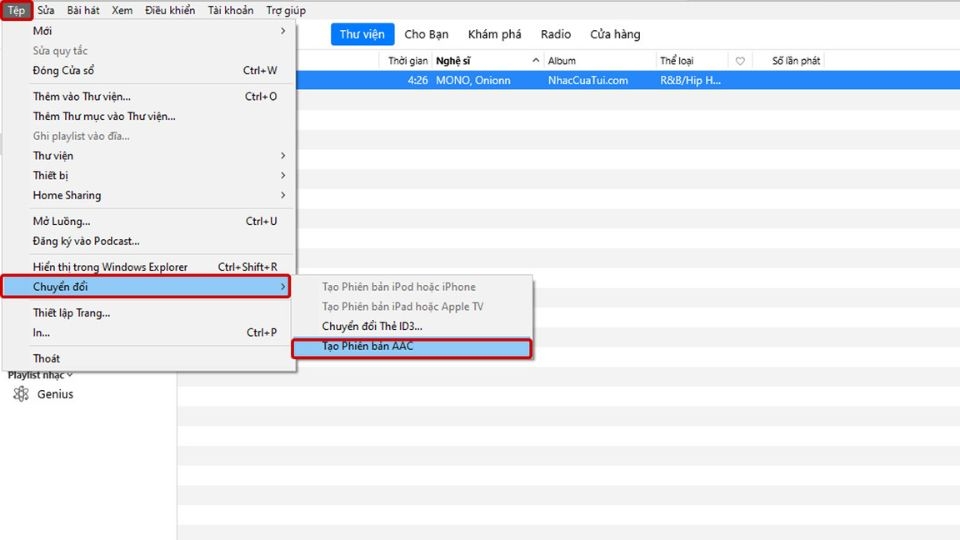Select Thêm vào Thư viện...

tap(149, 96)
